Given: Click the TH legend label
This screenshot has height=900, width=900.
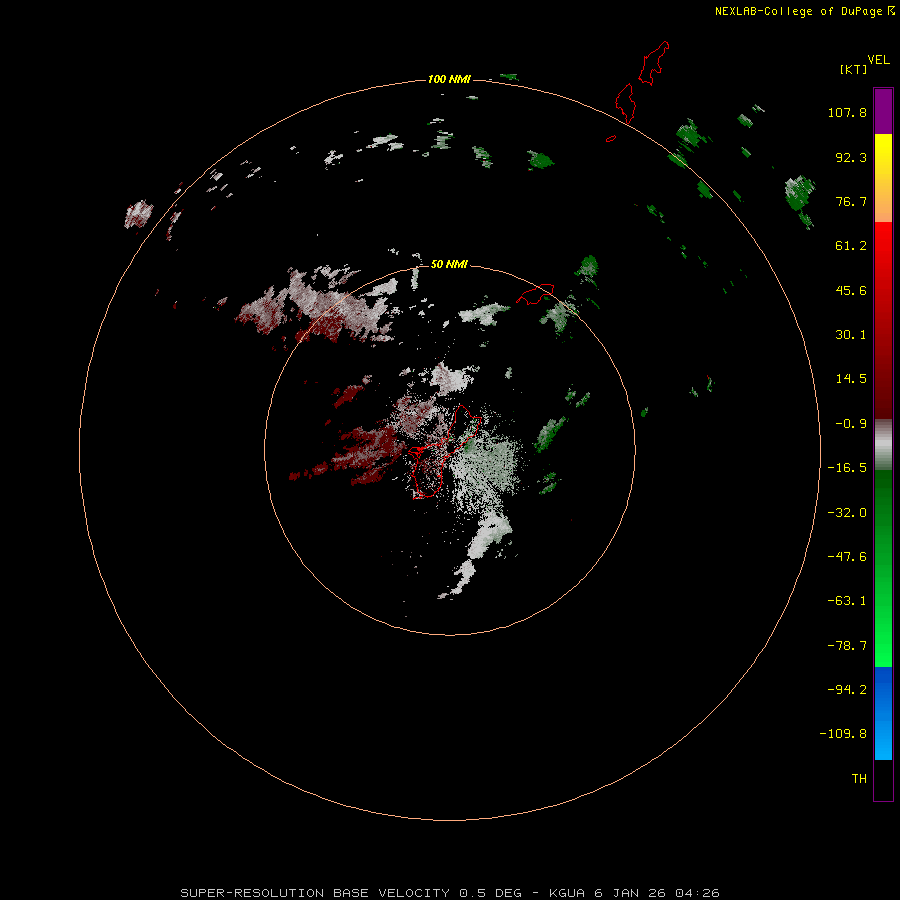Looking at the screenshot, I should pyautogui.click(x=859, y=779).
